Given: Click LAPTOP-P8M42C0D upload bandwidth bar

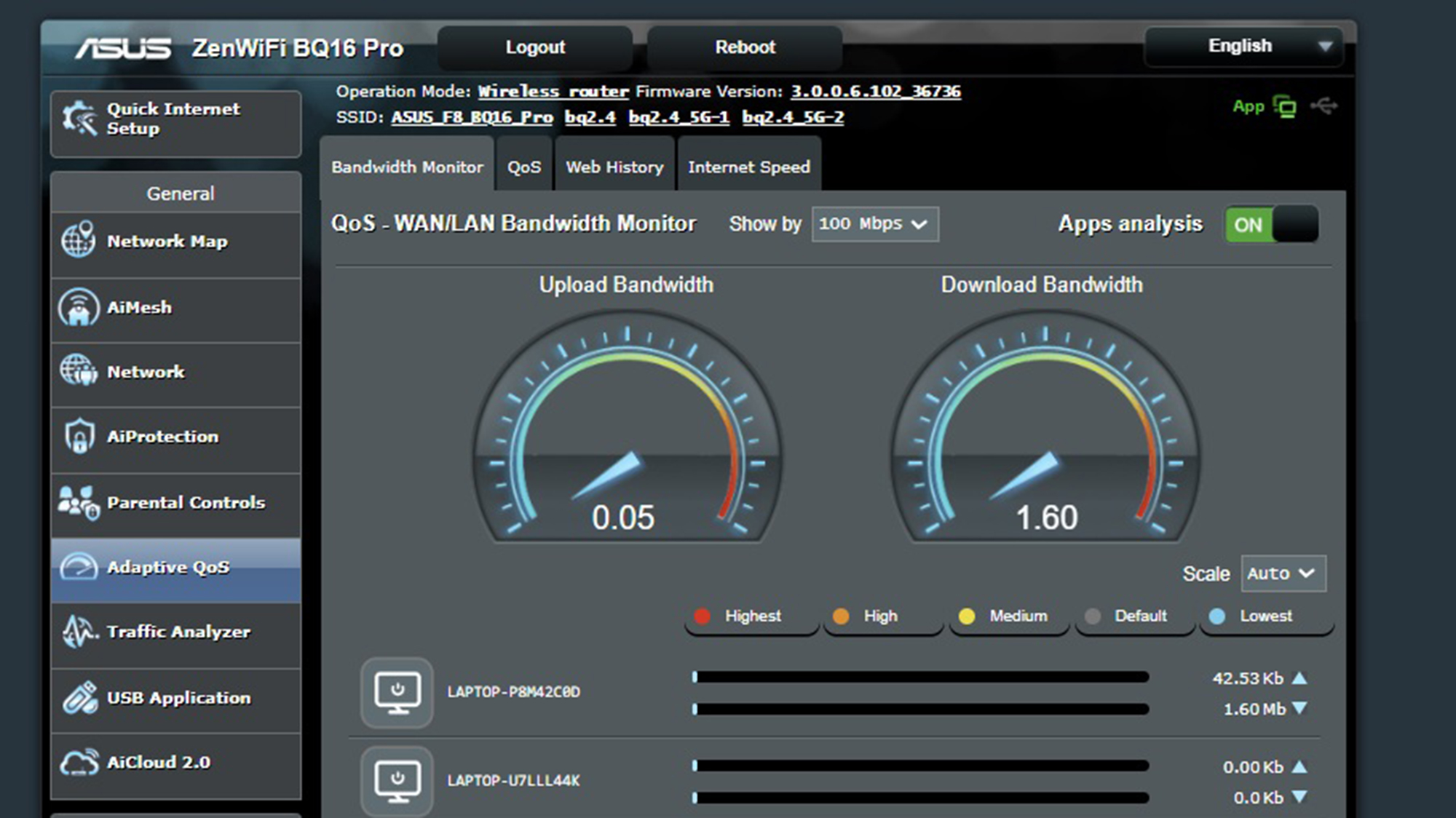Looking at the screenshot, I should click(920, 677).
